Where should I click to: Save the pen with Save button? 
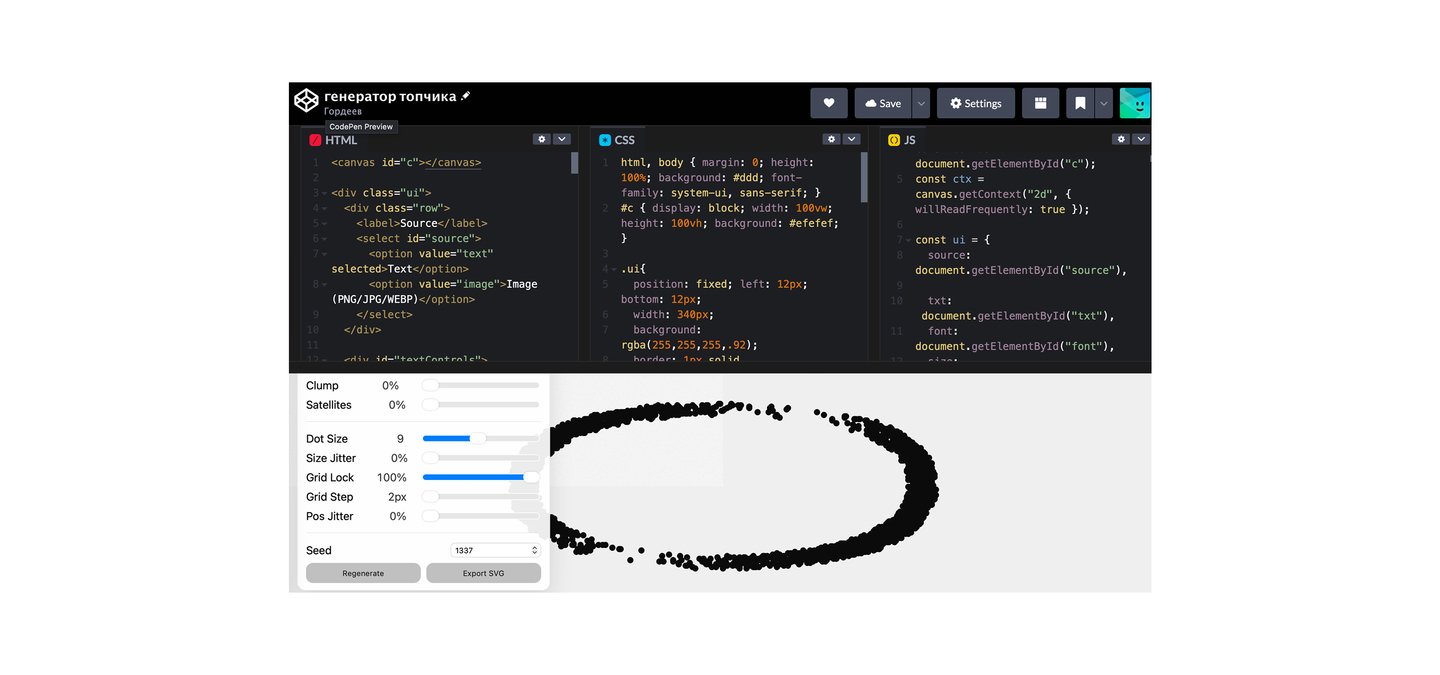883,103
